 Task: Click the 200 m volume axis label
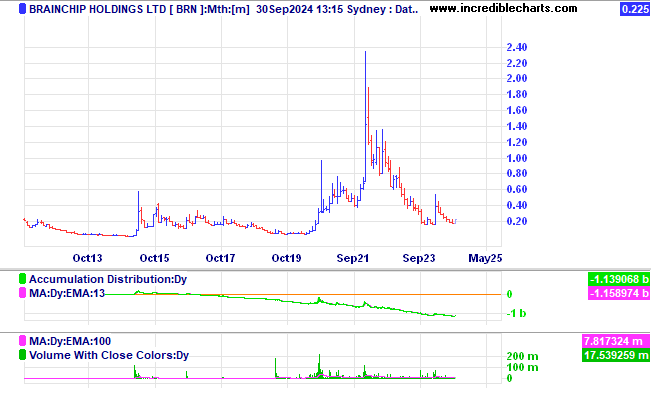click(x=522, y=356)
